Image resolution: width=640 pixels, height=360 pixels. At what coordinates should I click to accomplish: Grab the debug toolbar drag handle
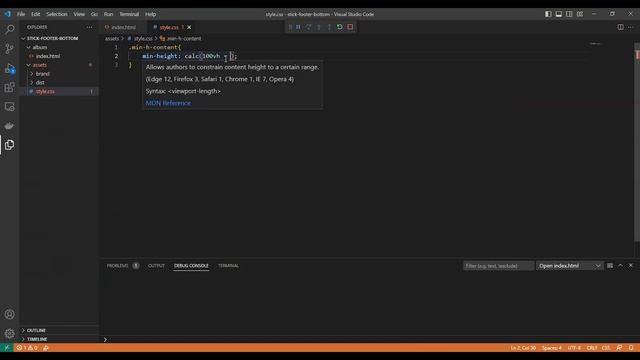click(x=290, y=27)
